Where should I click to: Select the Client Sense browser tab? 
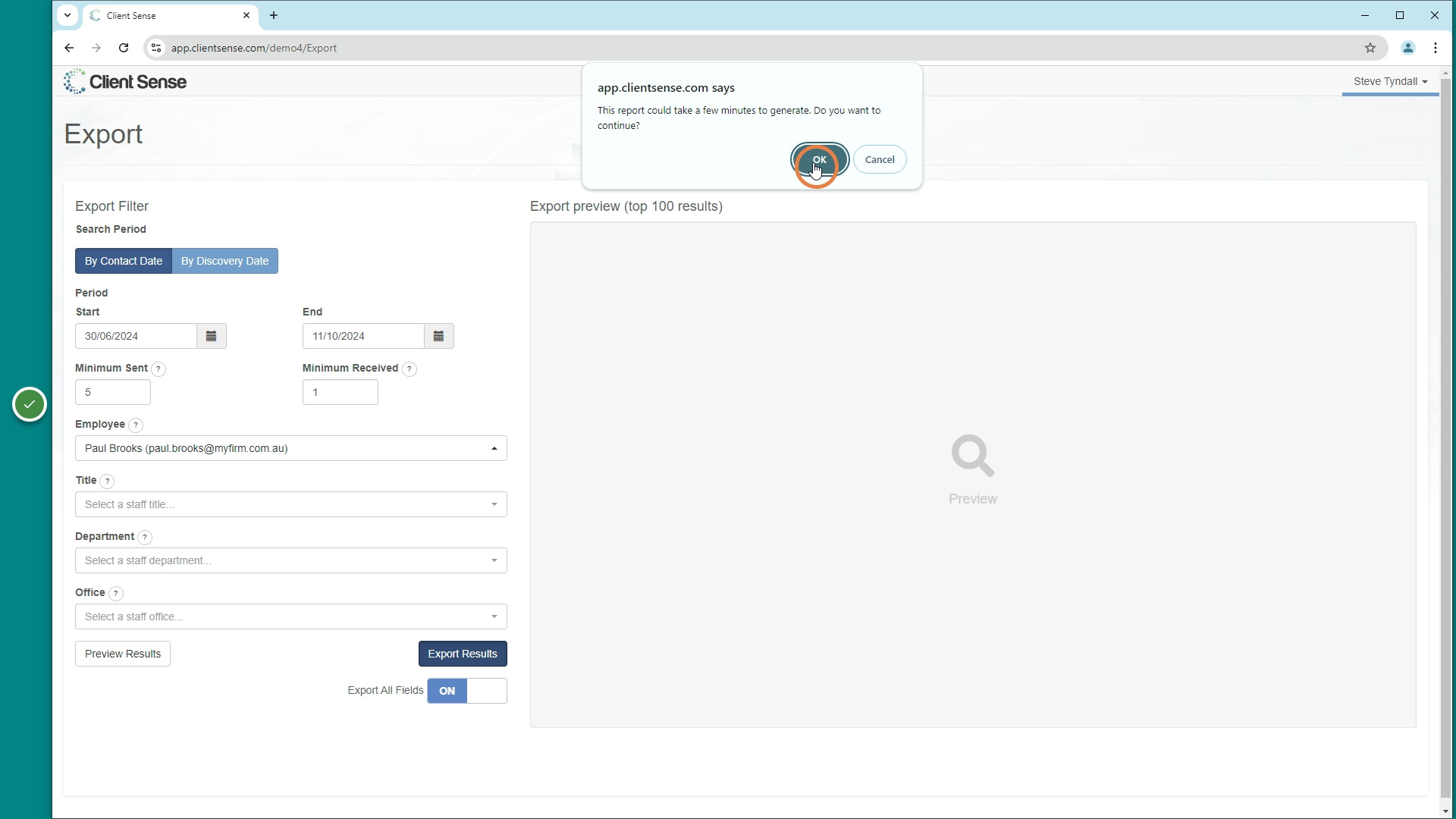170,15
